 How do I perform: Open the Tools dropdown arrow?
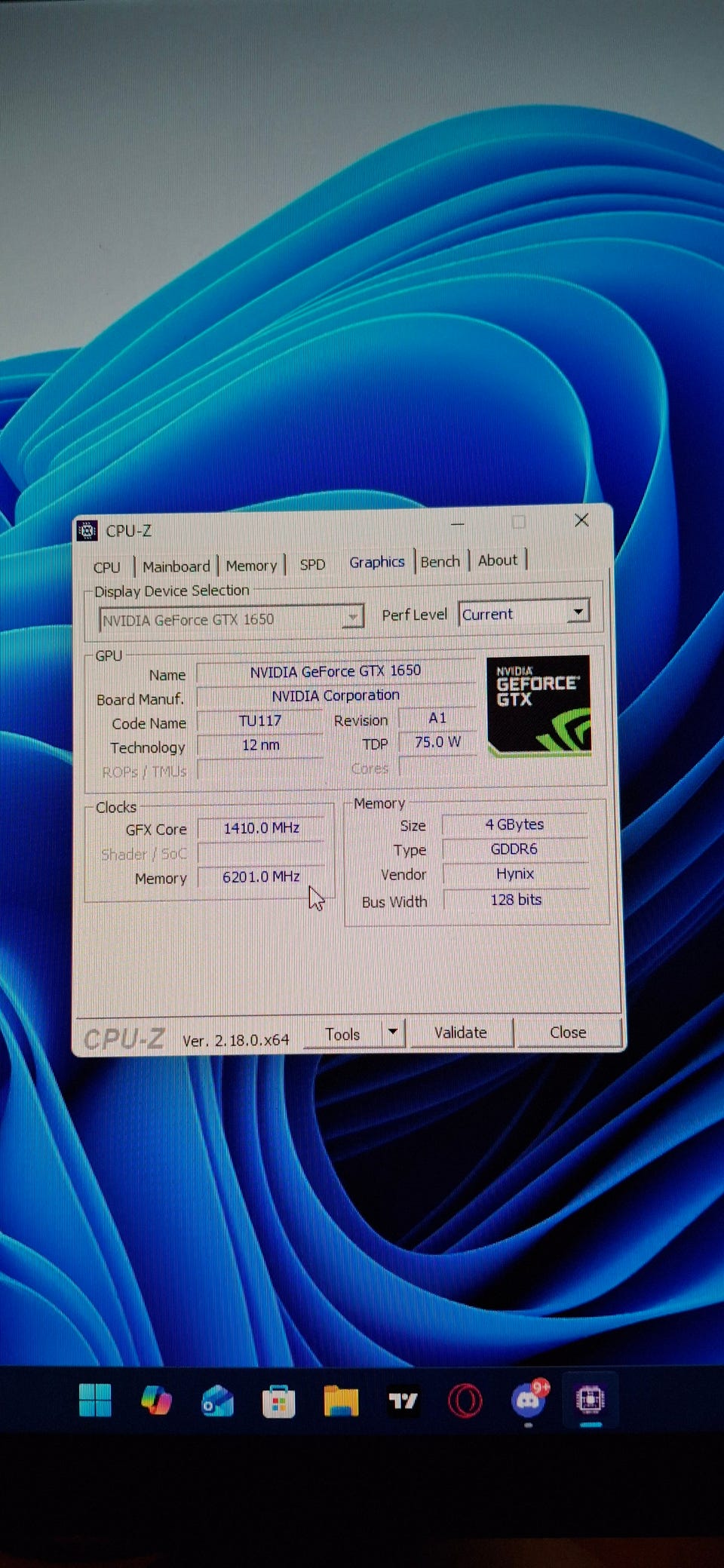(393, 1032)
